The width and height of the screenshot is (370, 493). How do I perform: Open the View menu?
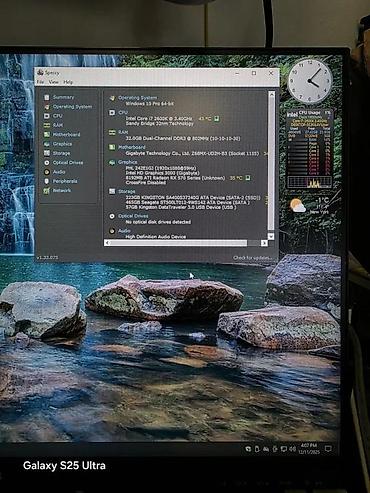point(53,82)
